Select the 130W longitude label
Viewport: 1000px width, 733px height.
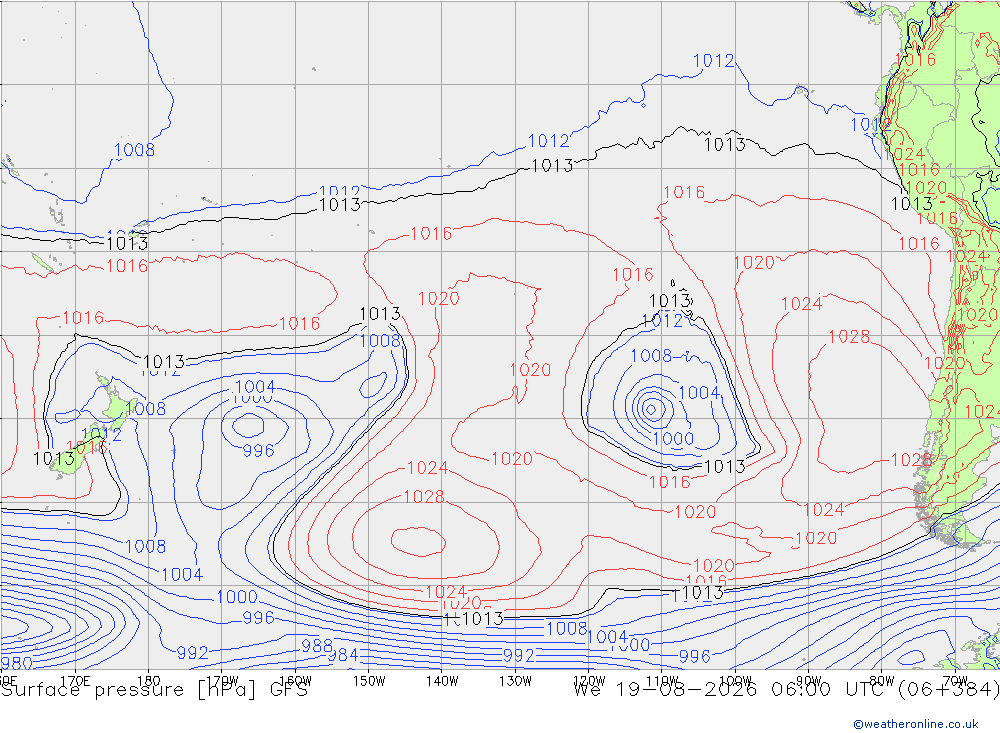pos(515,681)
